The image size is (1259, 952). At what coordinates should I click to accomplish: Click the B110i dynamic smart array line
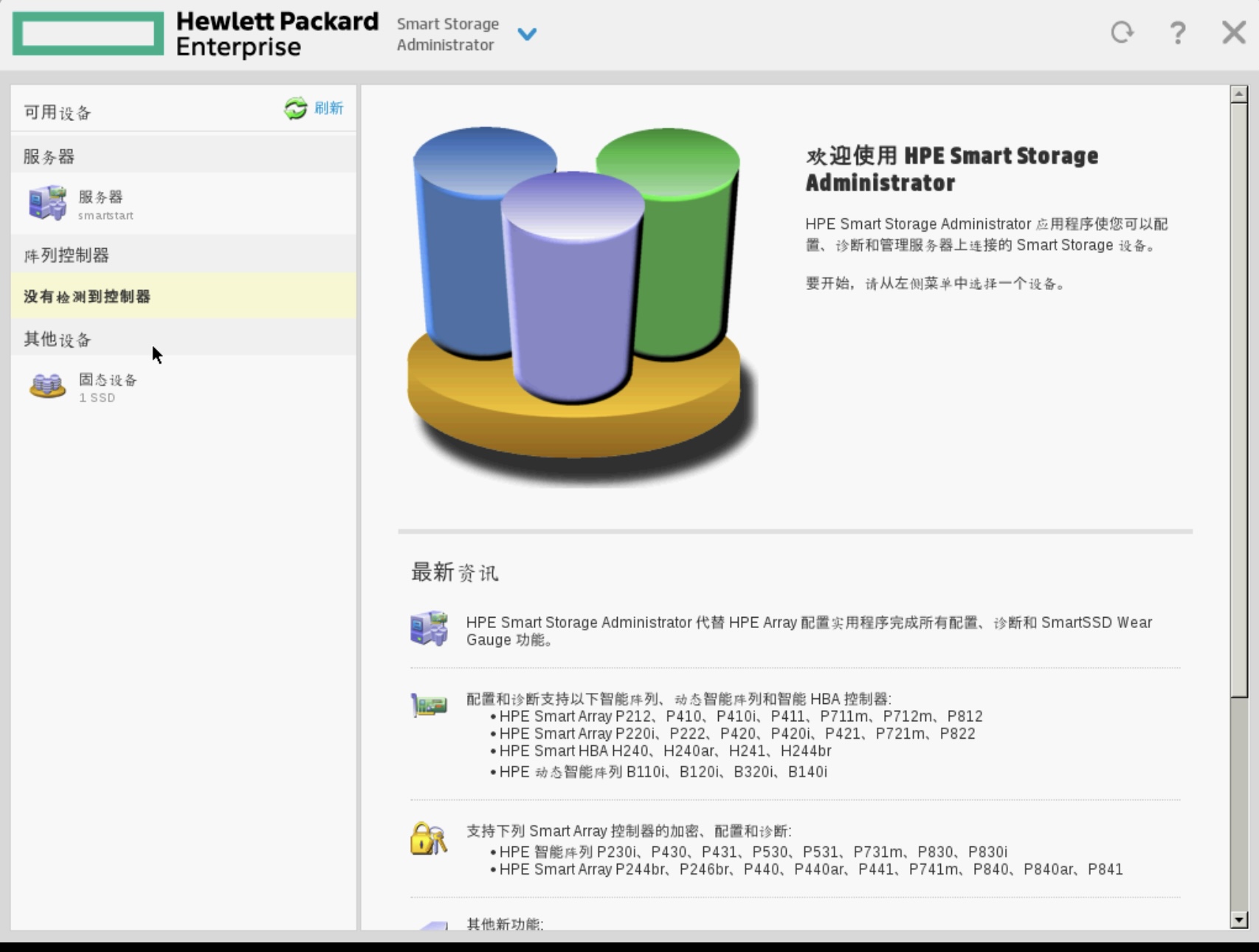pos(663,772)
